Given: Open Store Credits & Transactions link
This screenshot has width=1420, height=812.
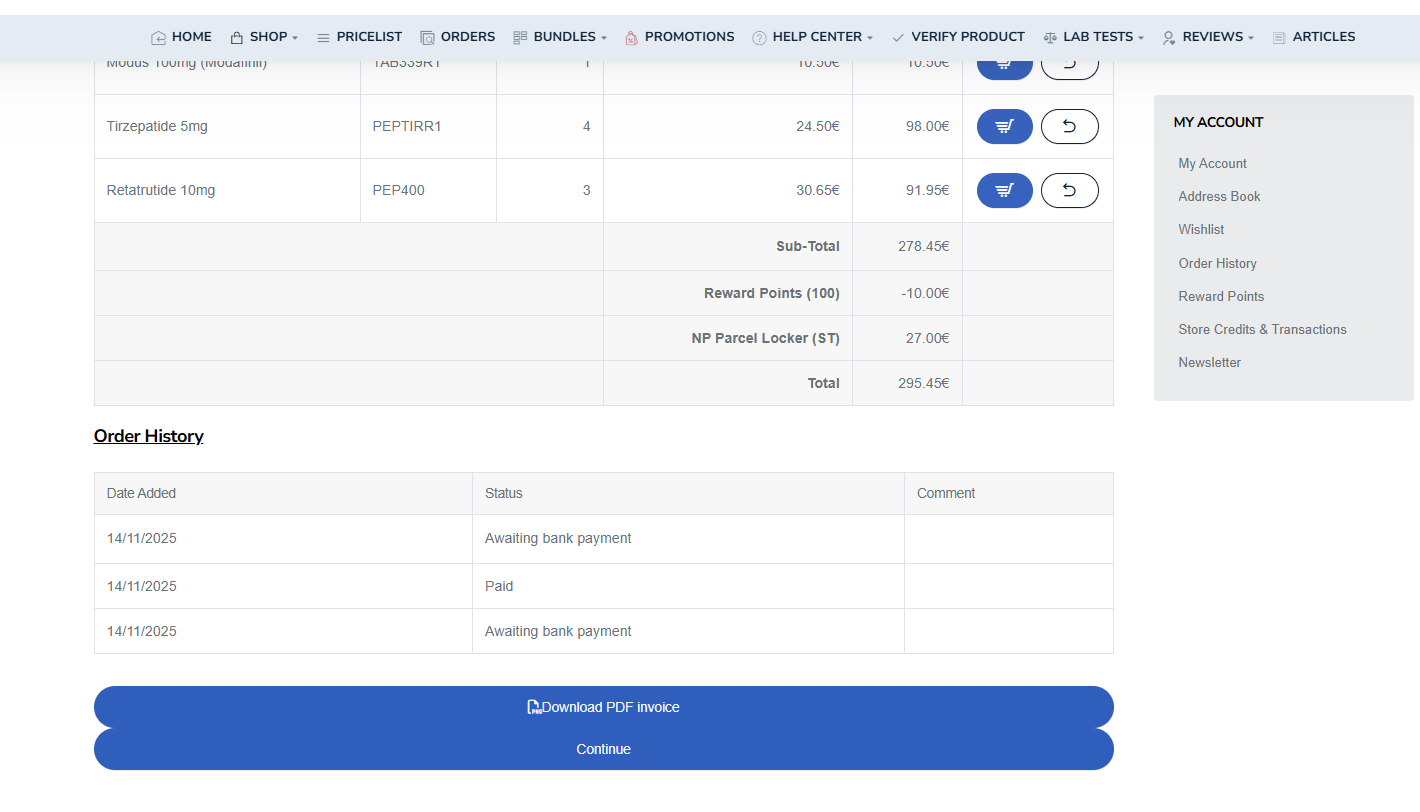Looking at the screenshot, I should coord(1262,330).
